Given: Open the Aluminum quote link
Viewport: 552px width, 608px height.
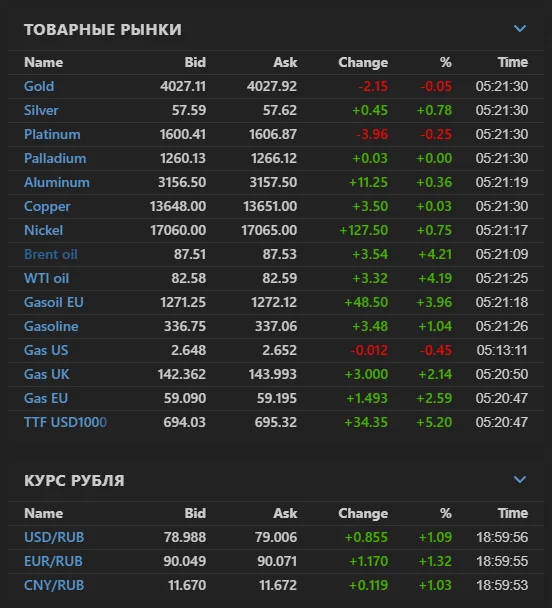Looking at the screenshot, I should click(57, 182).
